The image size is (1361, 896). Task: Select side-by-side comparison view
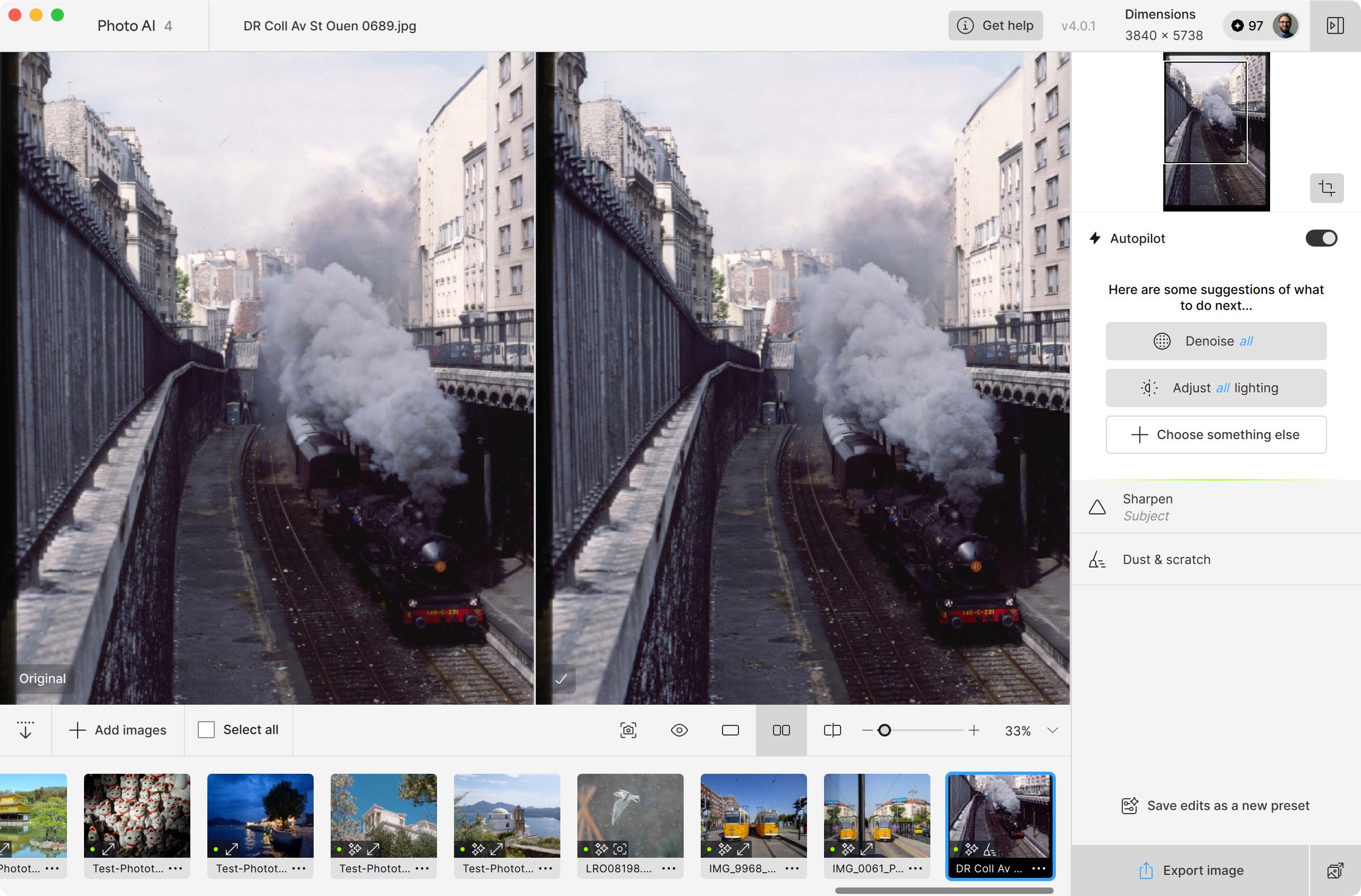pos(781,730)
